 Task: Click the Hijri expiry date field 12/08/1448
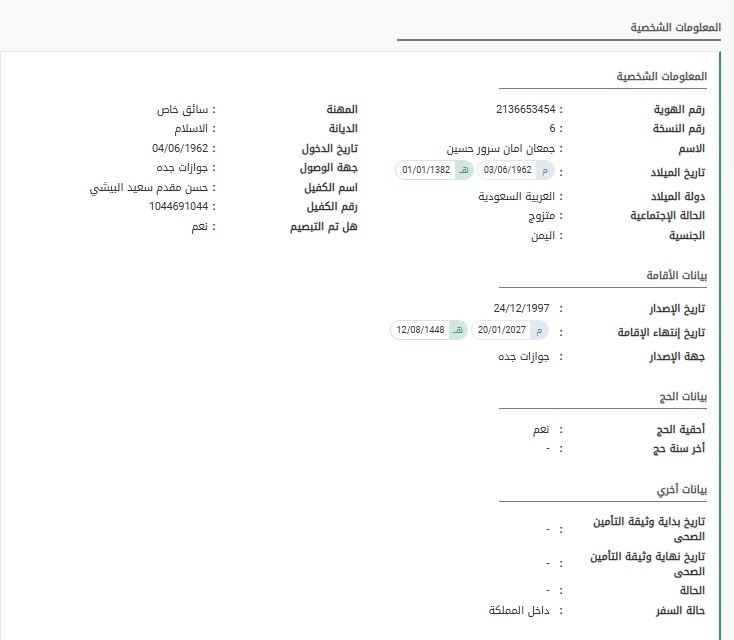tap(420, 329)
